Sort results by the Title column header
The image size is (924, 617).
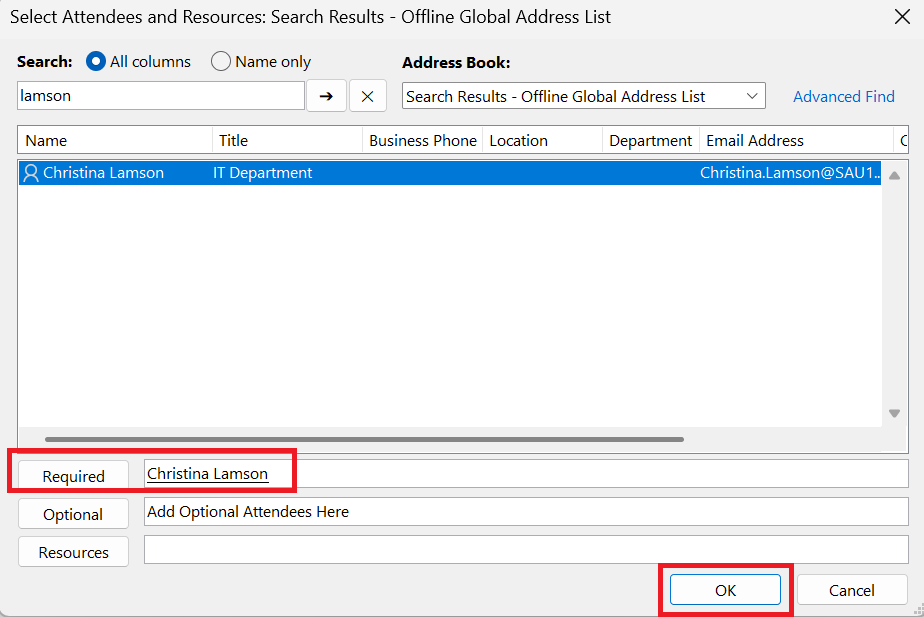[287, 140]
